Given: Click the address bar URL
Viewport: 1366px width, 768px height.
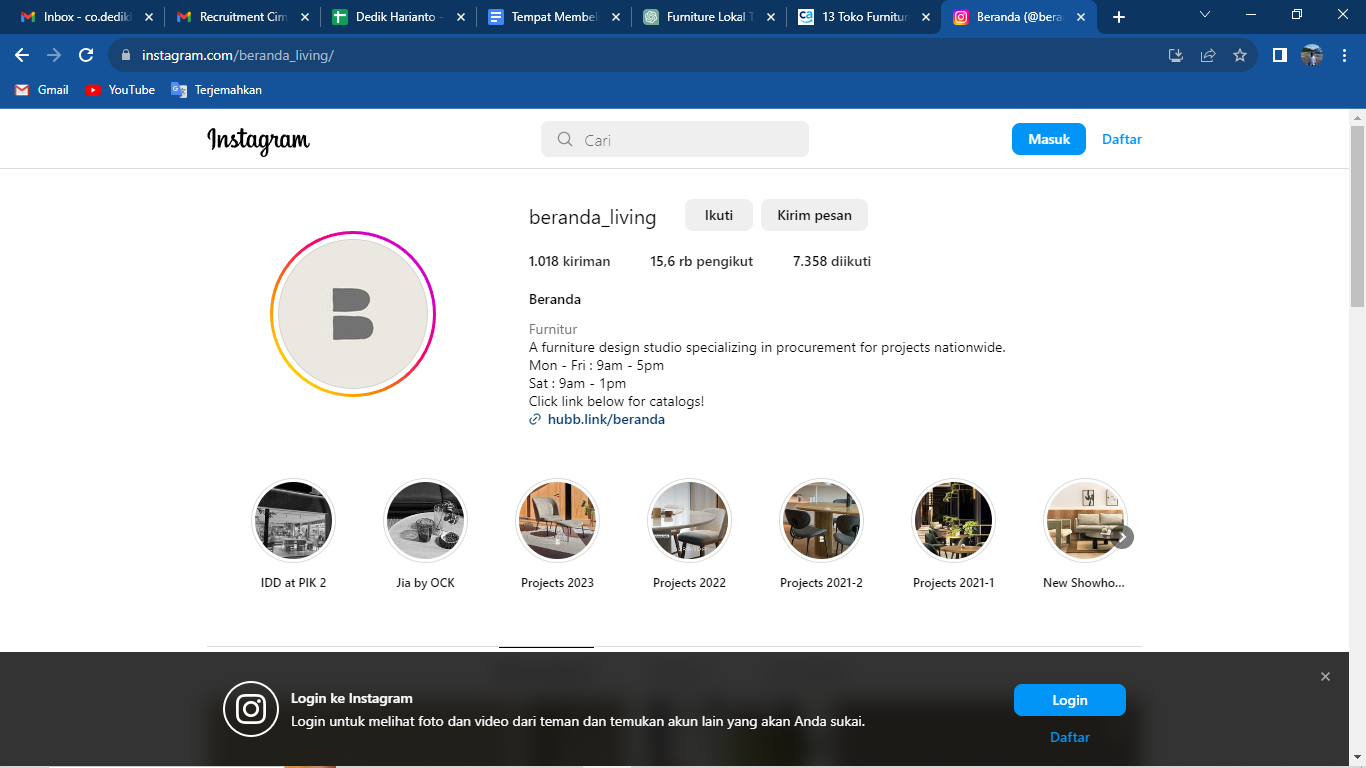Looking at the screenshot, I should [238, 55].
